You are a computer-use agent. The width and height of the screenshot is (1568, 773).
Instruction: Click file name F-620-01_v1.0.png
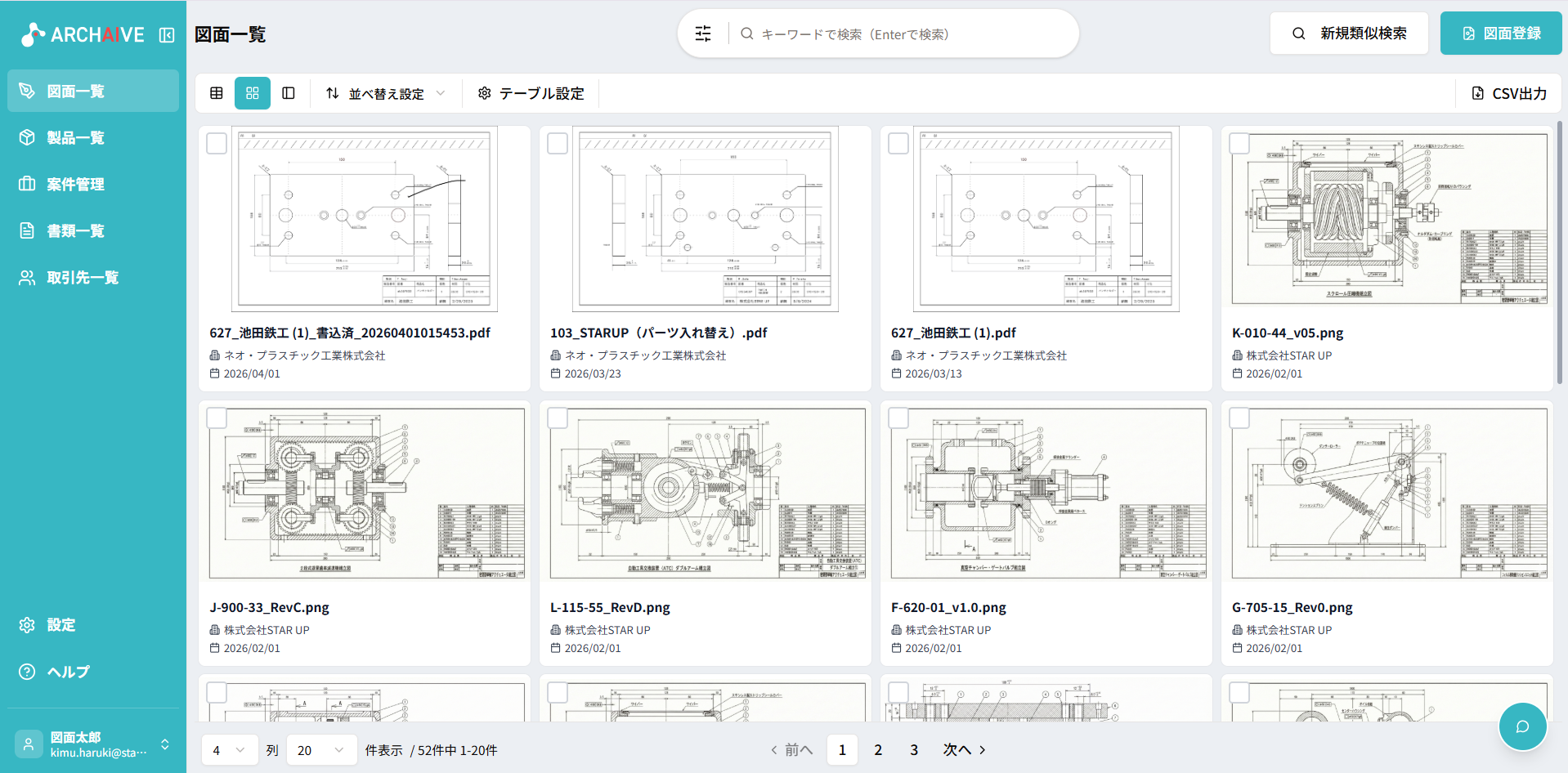pyautogui.click(x=948, y=607)
